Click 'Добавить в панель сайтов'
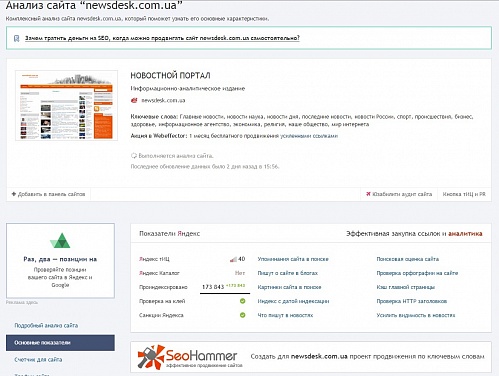 [x=51, y=194]
